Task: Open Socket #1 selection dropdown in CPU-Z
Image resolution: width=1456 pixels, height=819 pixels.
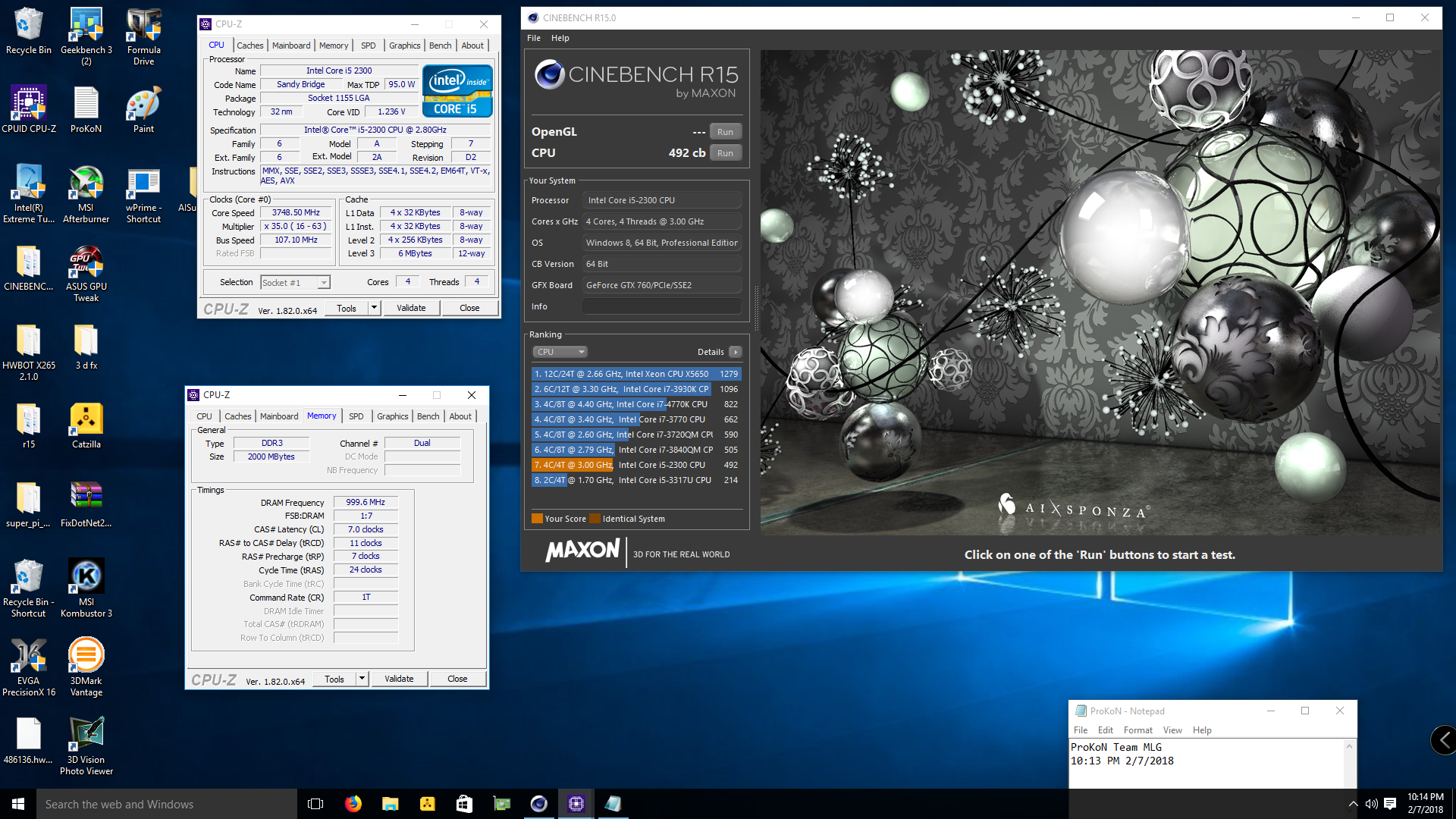Action: point(295,282)
